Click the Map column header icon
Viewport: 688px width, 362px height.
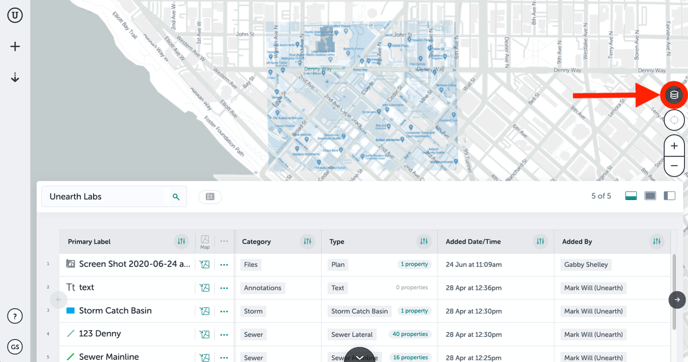[x=205, y=242]
